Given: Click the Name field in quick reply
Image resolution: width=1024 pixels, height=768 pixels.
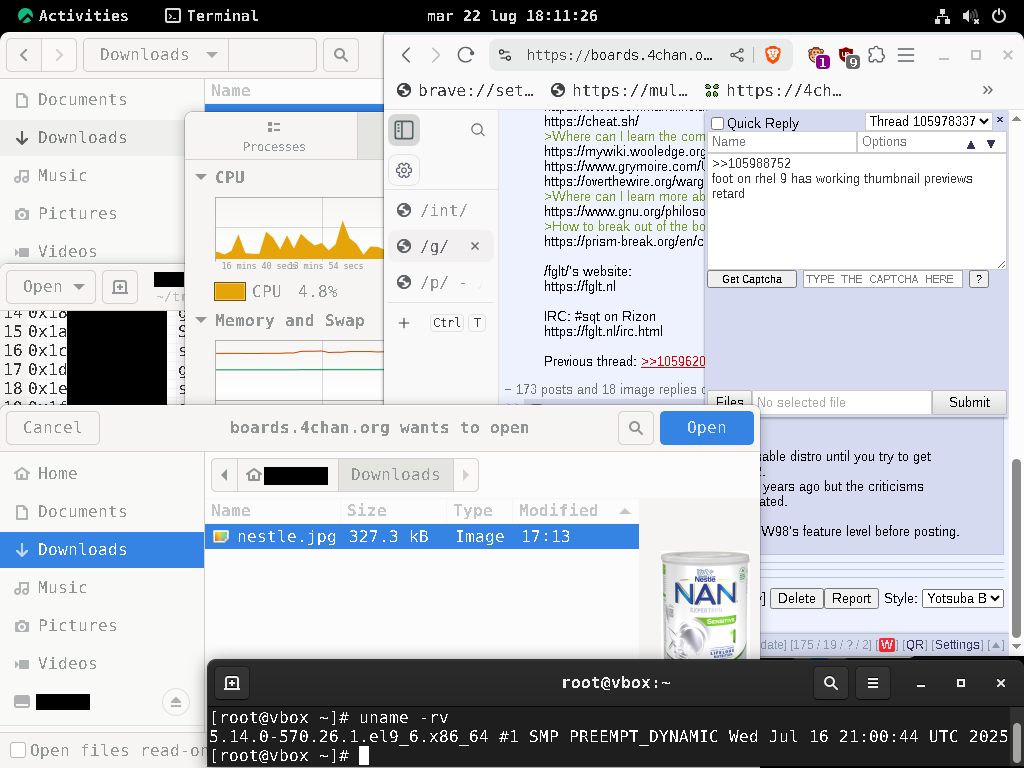Looking at the screenshot, I should 782,142.
